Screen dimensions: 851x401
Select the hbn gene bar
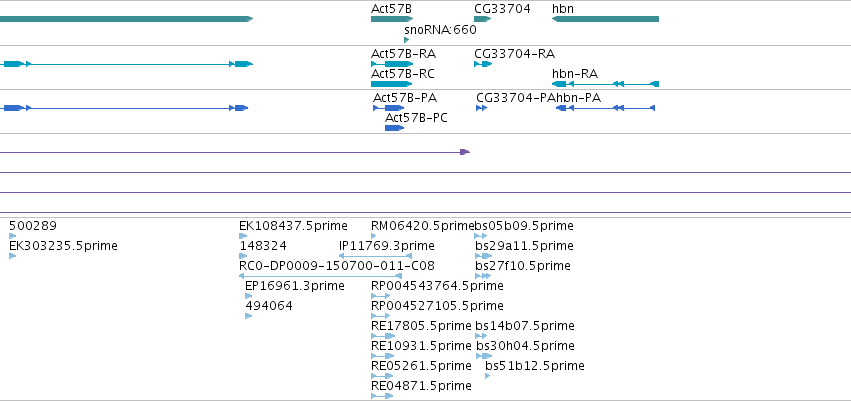[x=605, y=19]
